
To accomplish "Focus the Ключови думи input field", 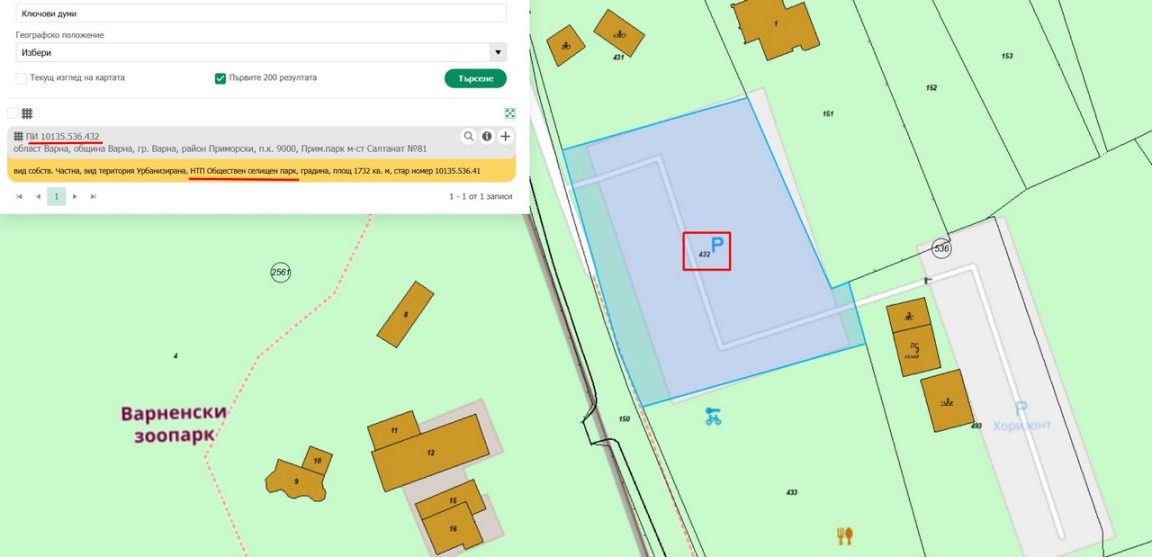I will (x=260, y=14).
